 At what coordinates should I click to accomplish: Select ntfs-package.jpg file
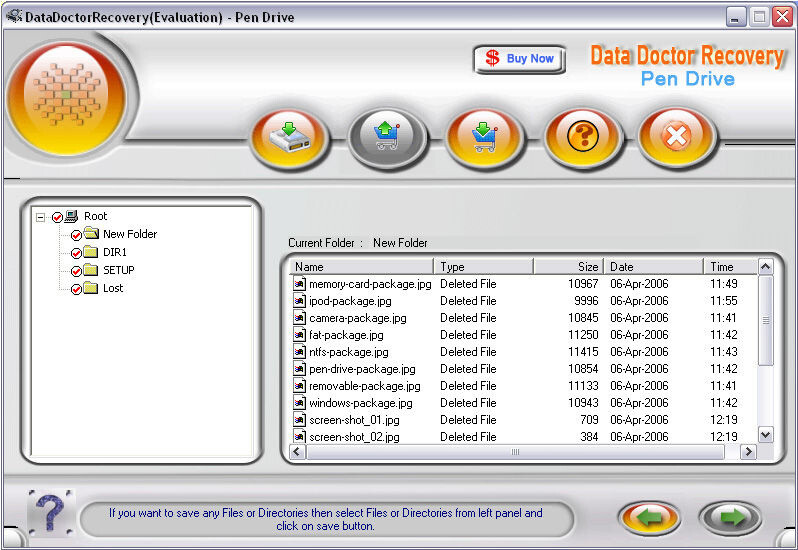click(349, 352)
